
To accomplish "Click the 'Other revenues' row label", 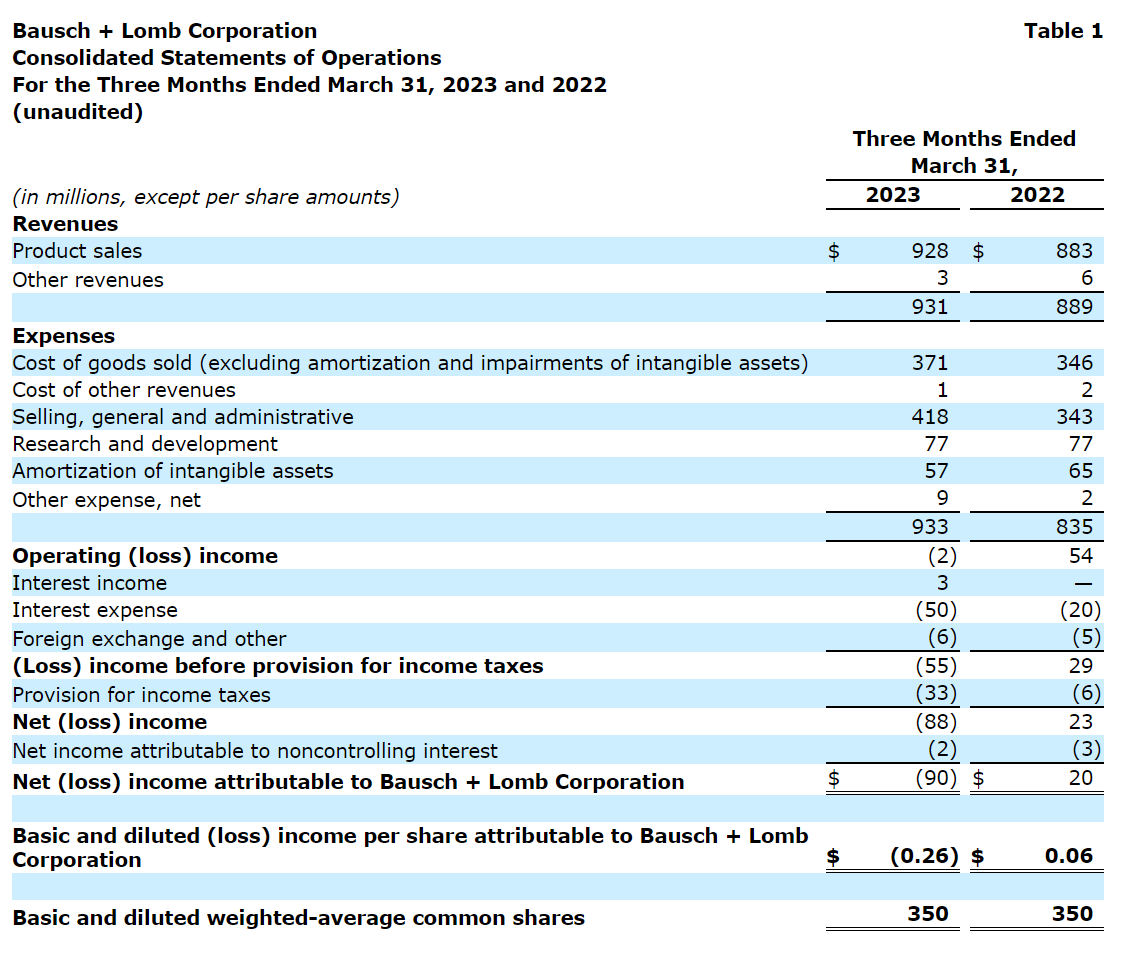I will (88, 280).
